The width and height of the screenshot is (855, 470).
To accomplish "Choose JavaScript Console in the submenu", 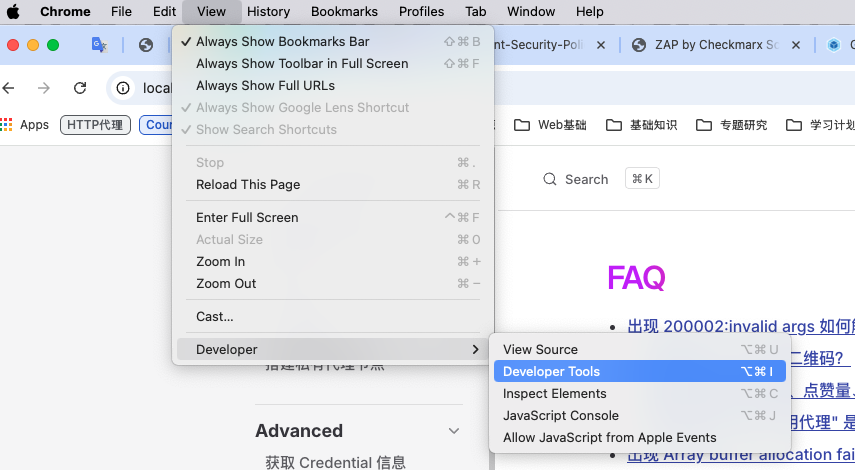I will tap(560, 416).
